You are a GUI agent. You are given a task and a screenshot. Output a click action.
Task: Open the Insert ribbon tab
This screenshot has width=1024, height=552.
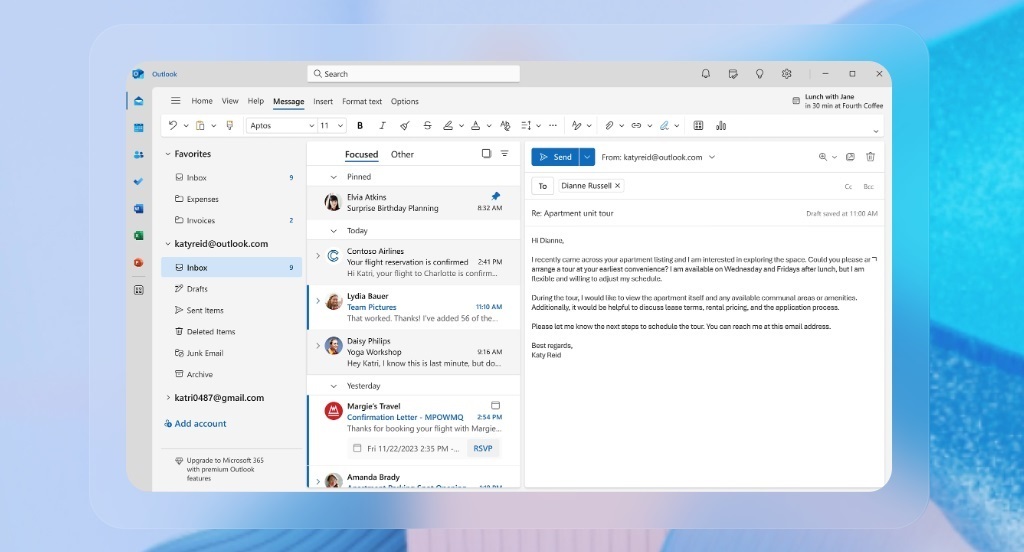323,101
